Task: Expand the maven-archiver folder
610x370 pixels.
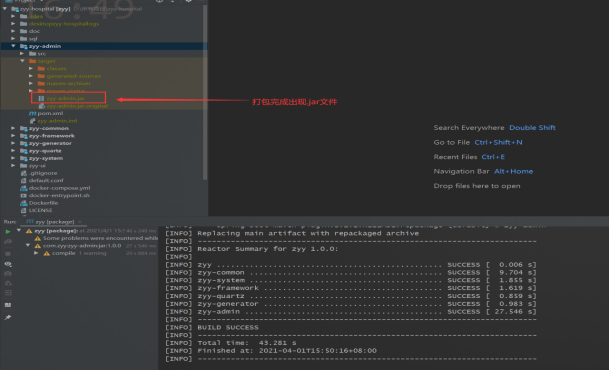Action: [x=31, y=83]
